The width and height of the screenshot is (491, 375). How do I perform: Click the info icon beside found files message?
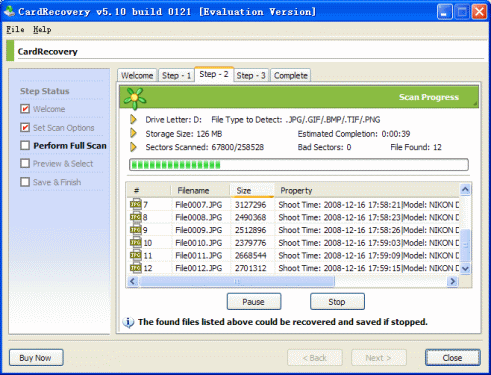coord(128,322)
